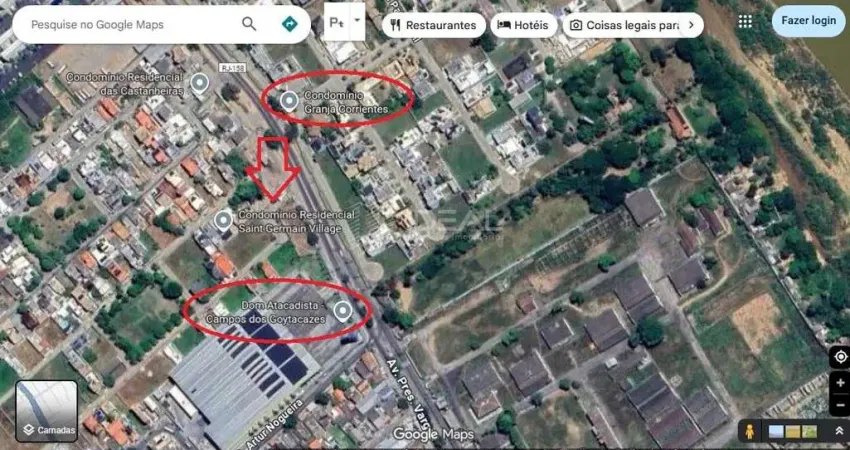Select the Condomínio Residencial das Castanheiras pin
The image size is (850, 450).
coord(200,84)
